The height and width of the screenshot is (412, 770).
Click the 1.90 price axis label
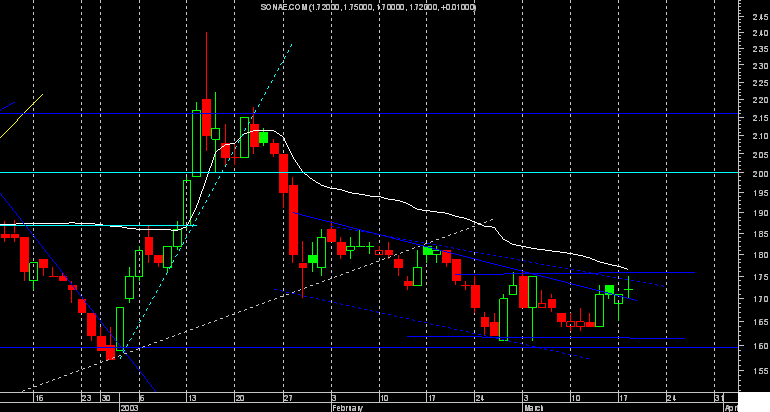(x=760, y=214)
